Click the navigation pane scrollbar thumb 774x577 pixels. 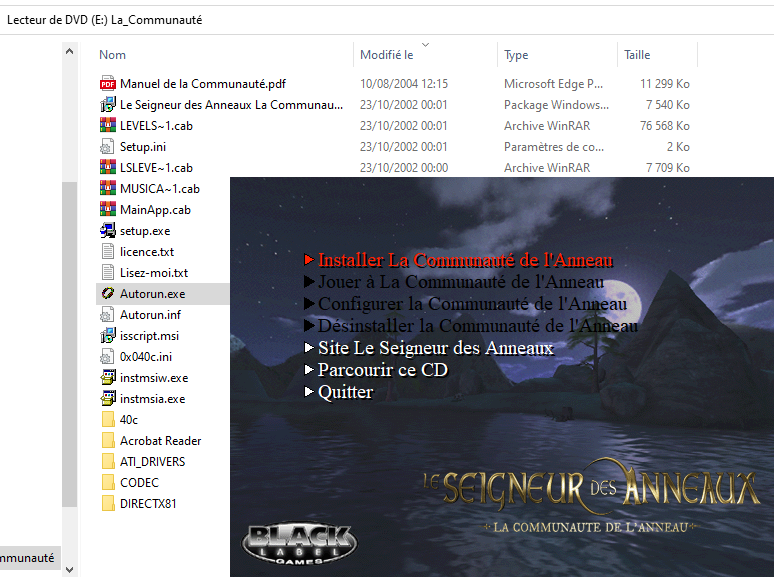tap(70, 344)
